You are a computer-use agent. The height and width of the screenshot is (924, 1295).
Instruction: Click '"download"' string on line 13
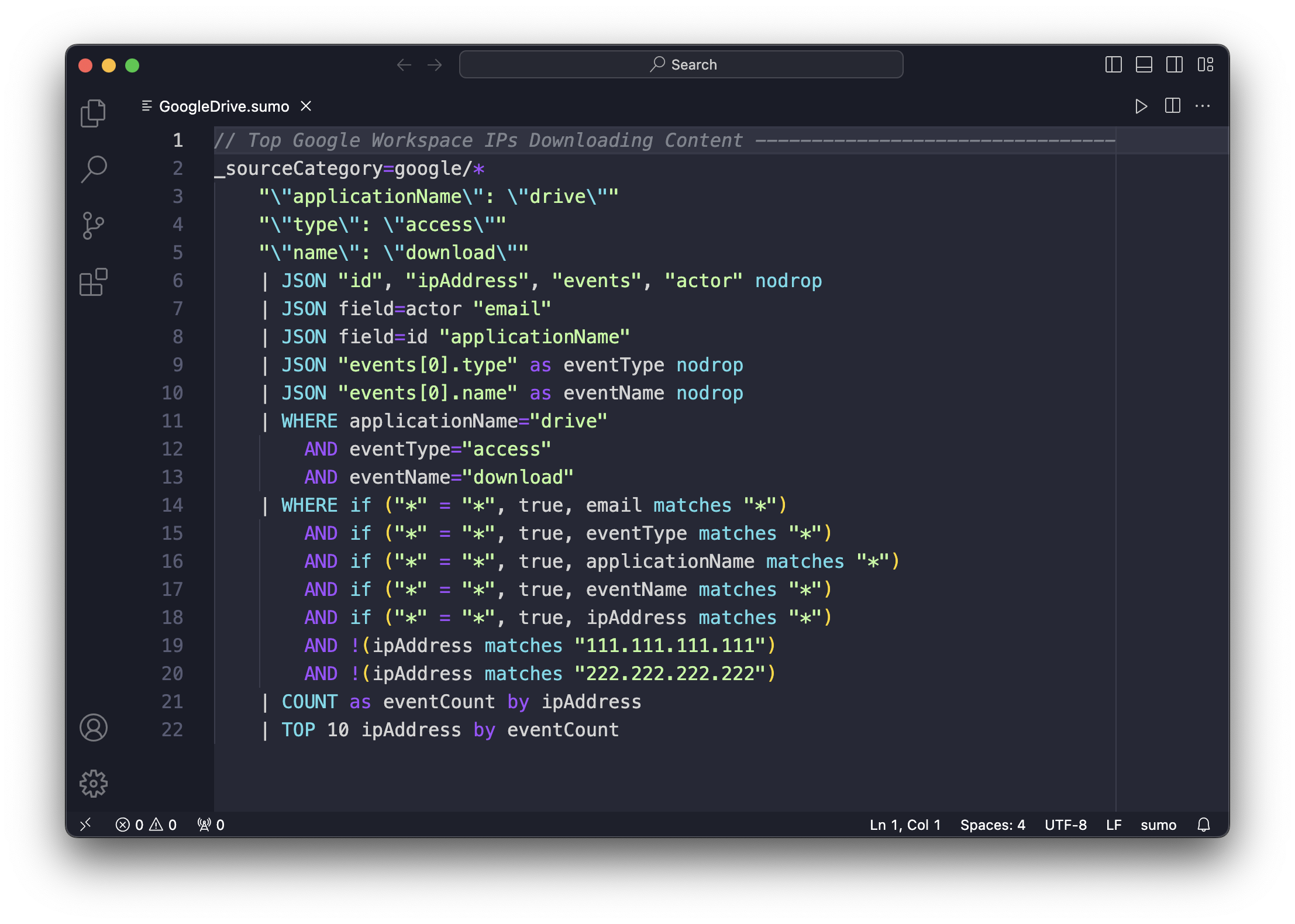[x=517, y=477]
